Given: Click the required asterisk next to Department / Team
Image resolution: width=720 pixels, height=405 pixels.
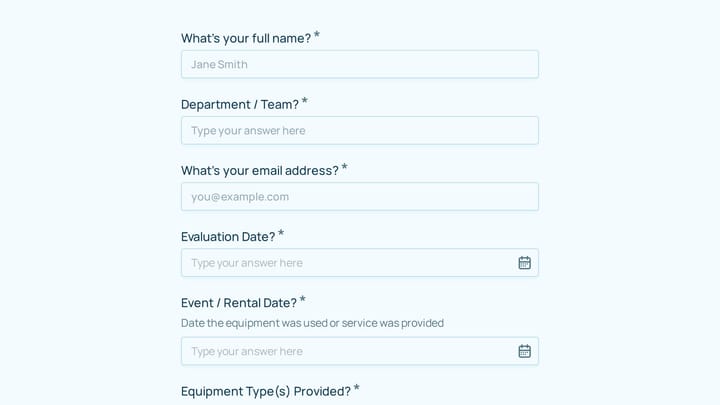Looking at the screenshot, I should coord(304,101).
